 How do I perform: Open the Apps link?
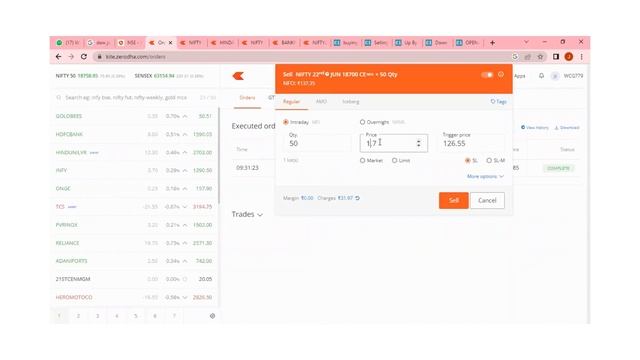(x=520, y=76)
